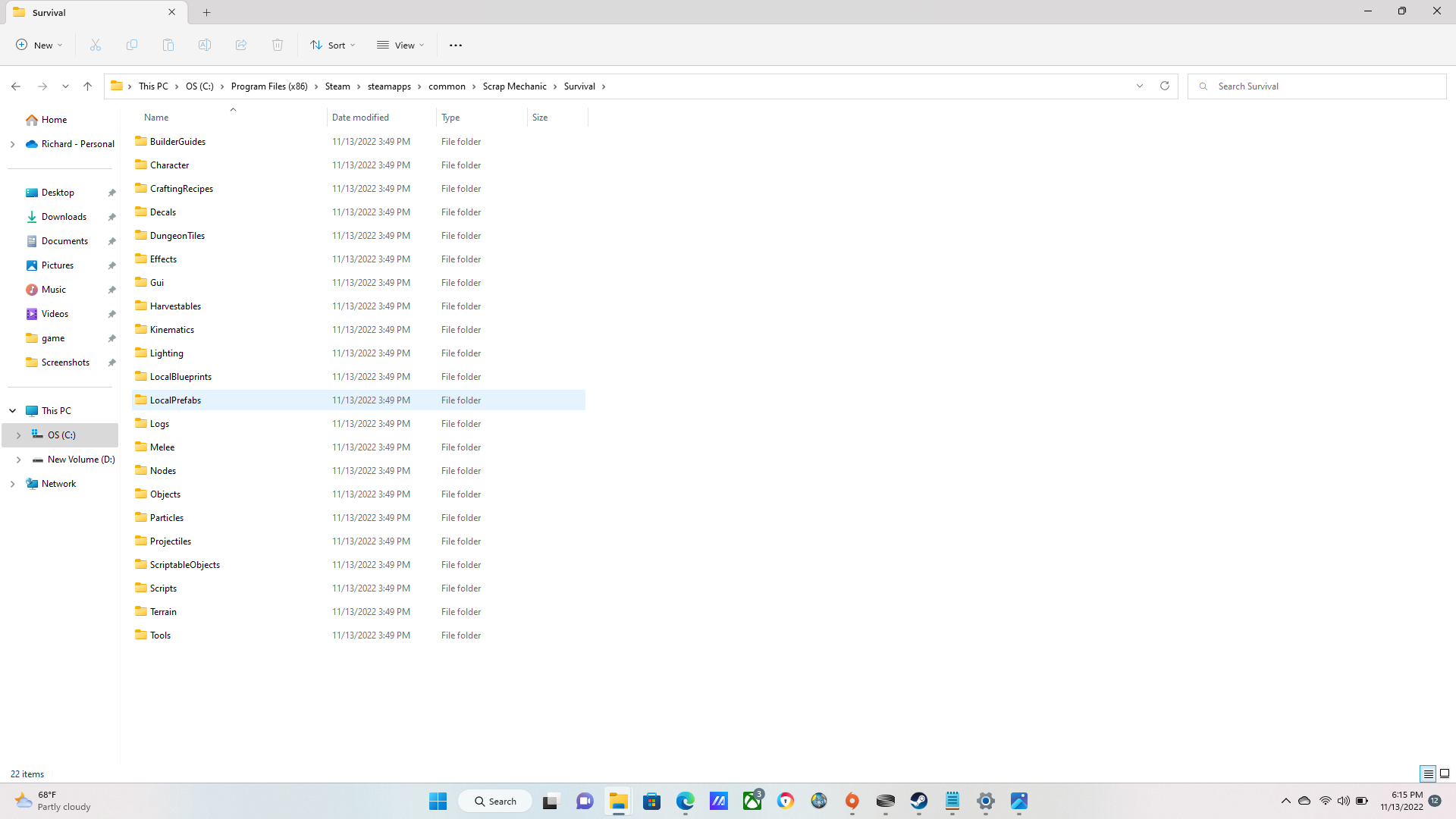The width and height of the screenshot is (1456, 819).
Task: Expand New Volume (D:) in navigation pane
Action: (19, 460)
